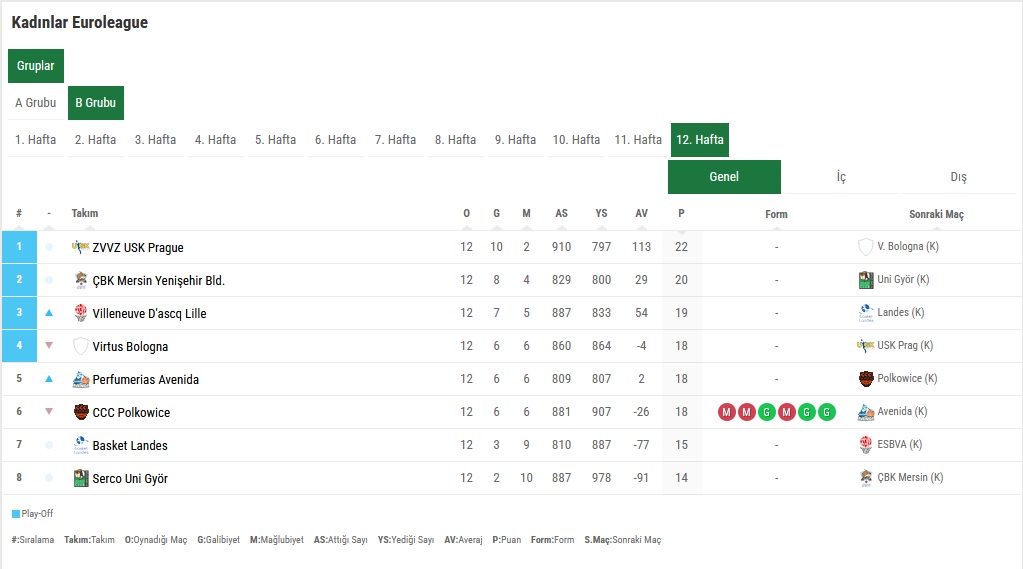The image size is (1023, 569).
Task: Select 11. Hafta week tab
Action: click(x=638, y=140)
